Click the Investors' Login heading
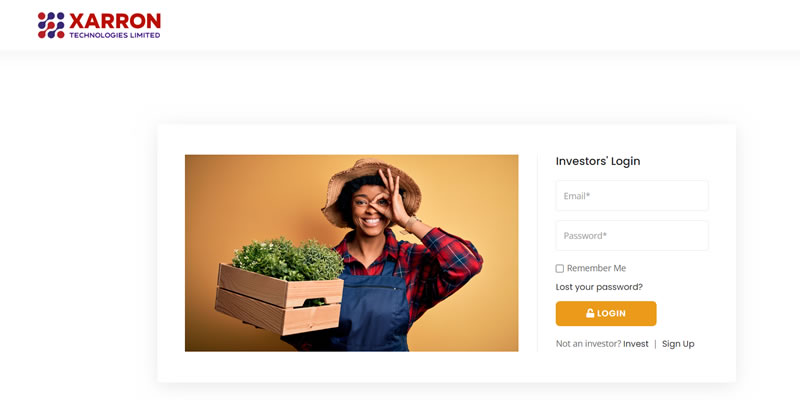The image size is (800, 400). [x=598, y=161]
